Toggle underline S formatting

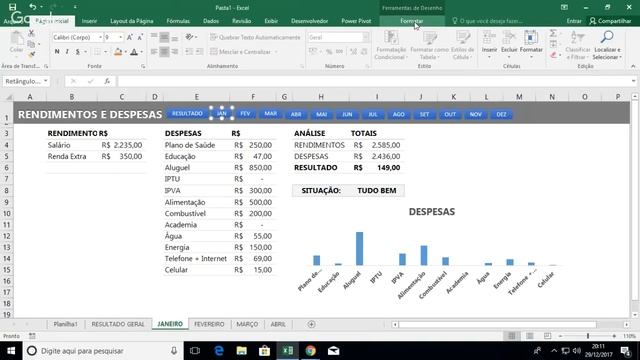click(x=78, y=52)
